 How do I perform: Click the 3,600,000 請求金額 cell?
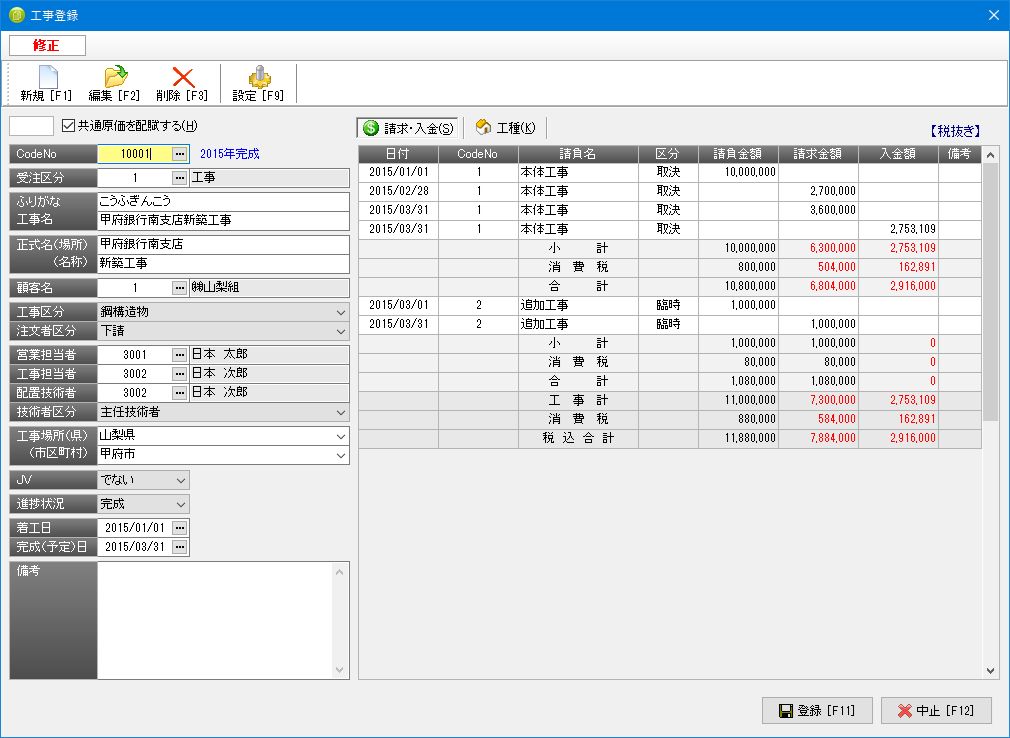818,210
